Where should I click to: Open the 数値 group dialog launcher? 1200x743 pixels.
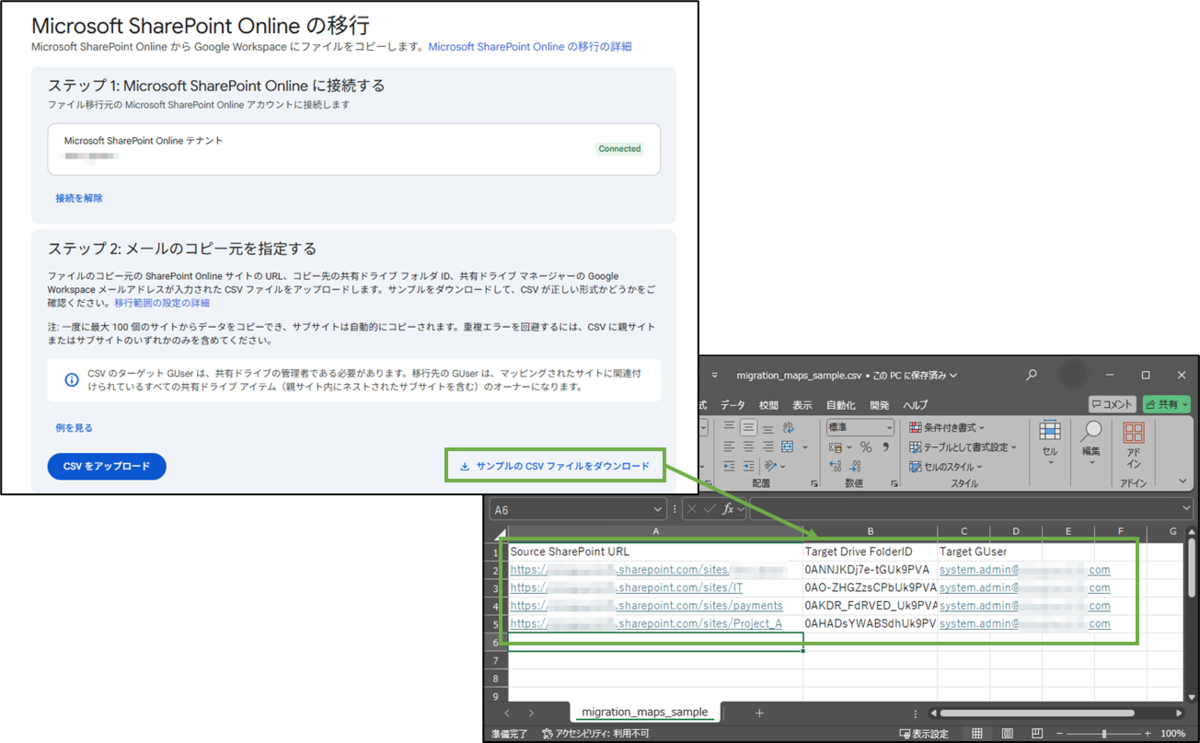click(894, 483)
